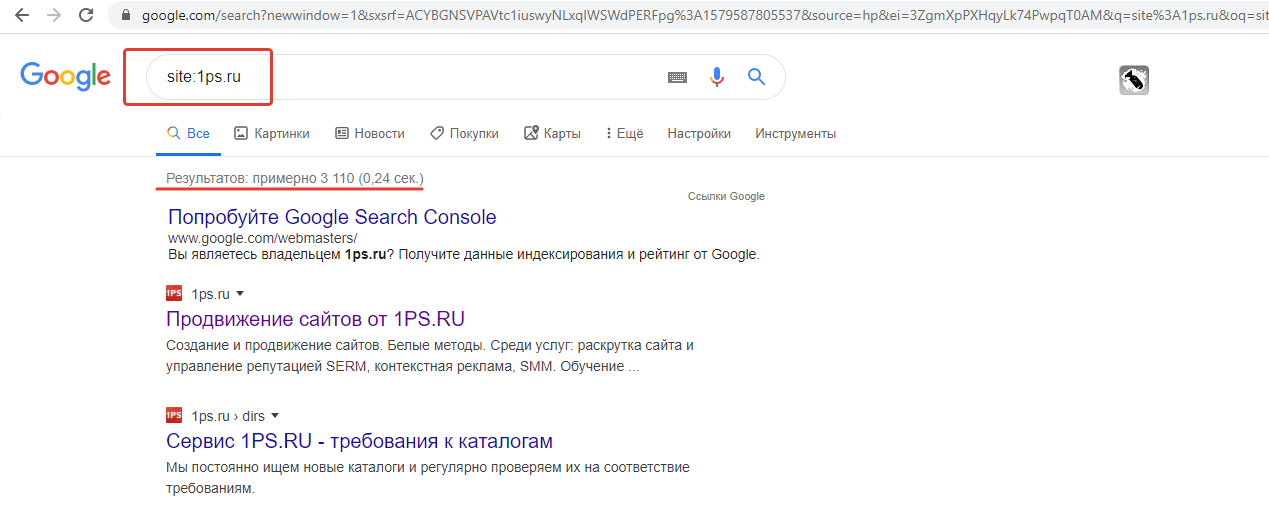
Task: Open the Google logo home link
Action: tap(65, 77)
